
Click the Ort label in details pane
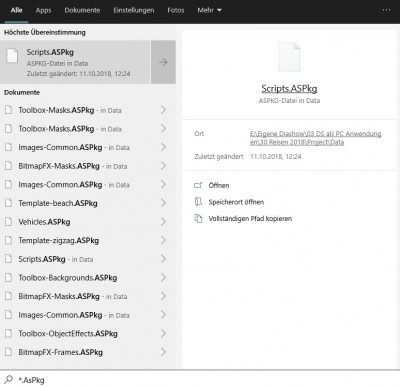199,134
